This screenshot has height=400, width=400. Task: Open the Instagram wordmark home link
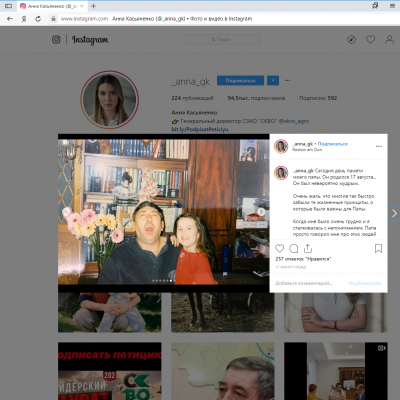pos(90,40)
